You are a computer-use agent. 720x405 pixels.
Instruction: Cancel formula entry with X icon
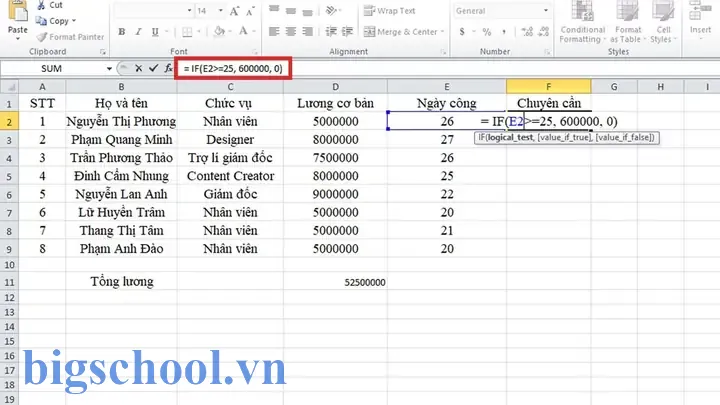tap(138, 68)
